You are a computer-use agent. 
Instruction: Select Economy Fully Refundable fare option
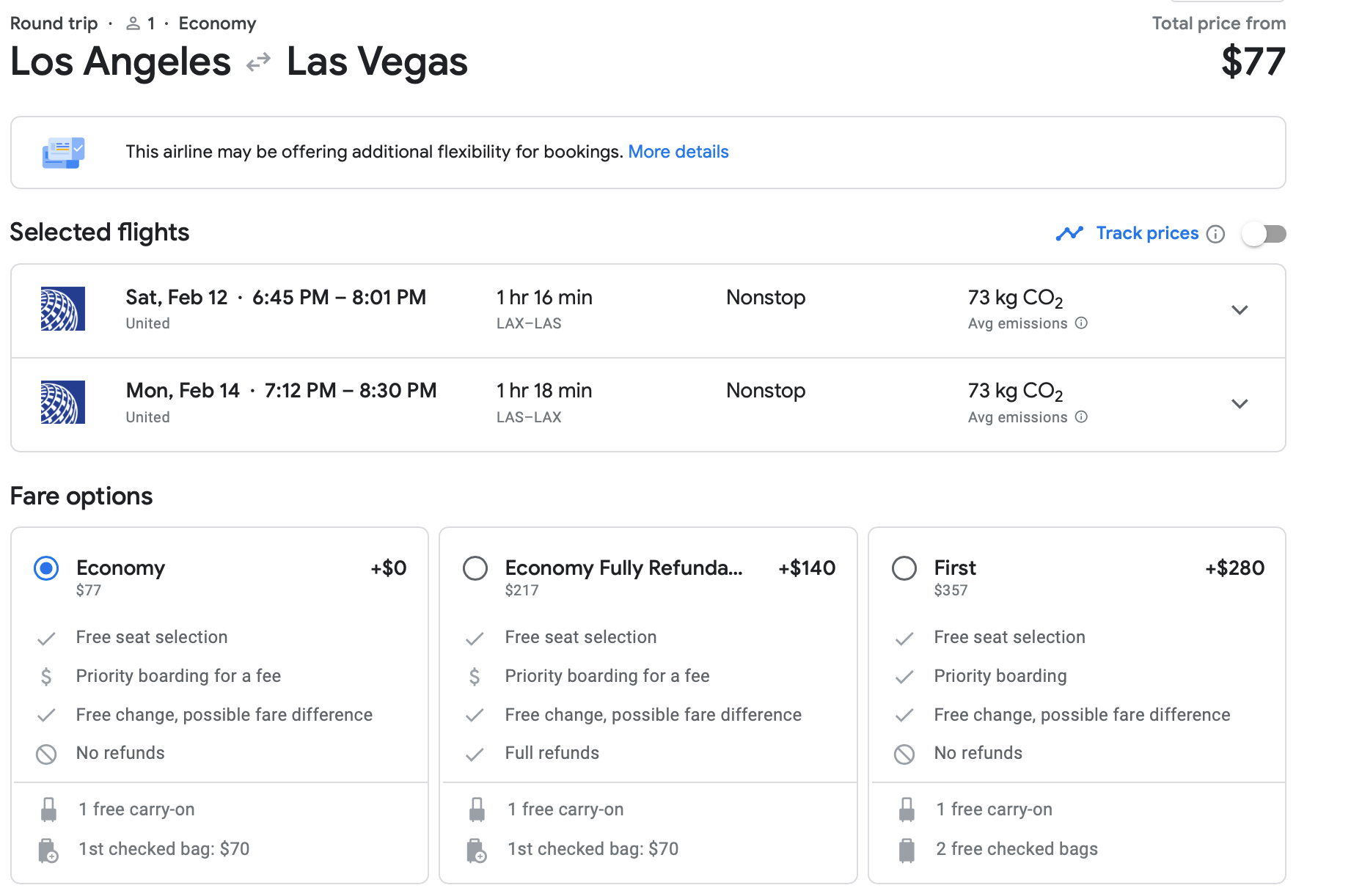[475, 568]
